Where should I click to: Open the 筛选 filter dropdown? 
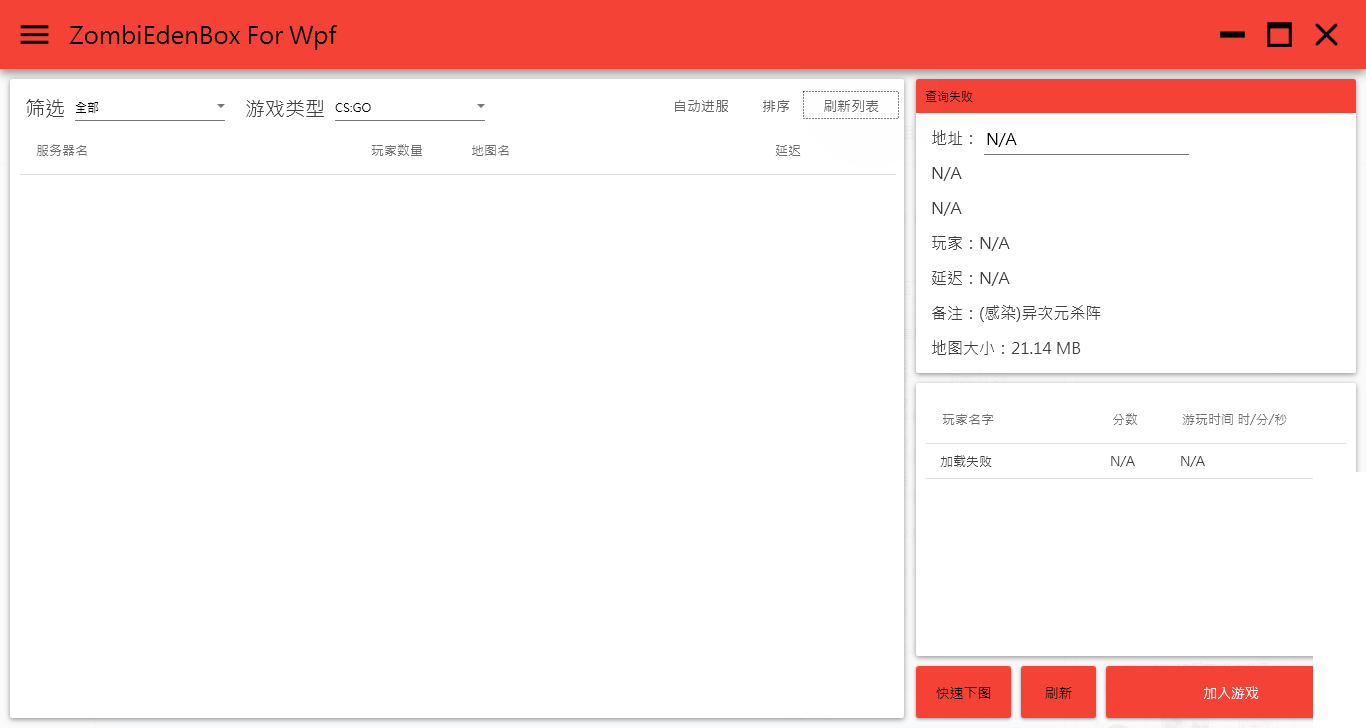click(x=150, y=107)
